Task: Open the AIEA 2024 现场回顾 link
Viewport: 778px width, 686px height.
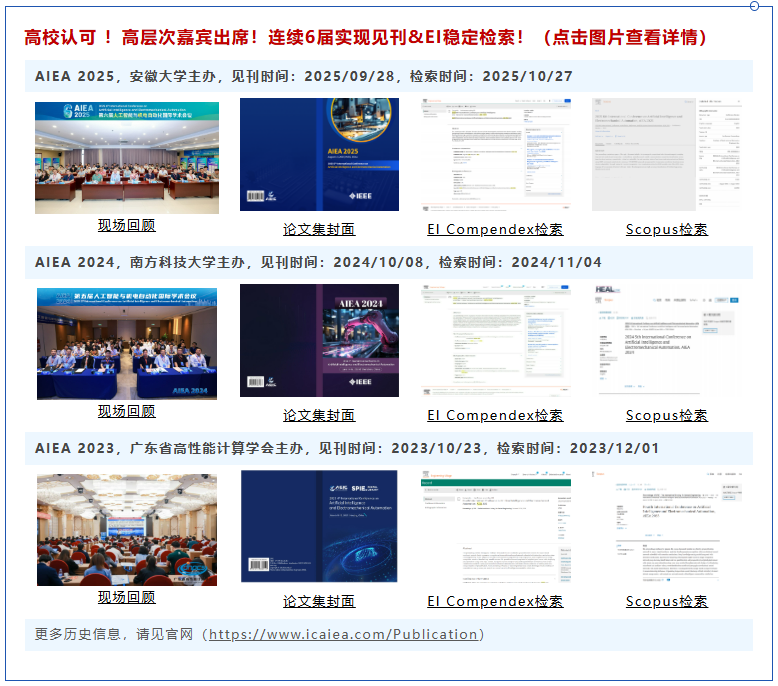Action: click(x=127, y=411)
